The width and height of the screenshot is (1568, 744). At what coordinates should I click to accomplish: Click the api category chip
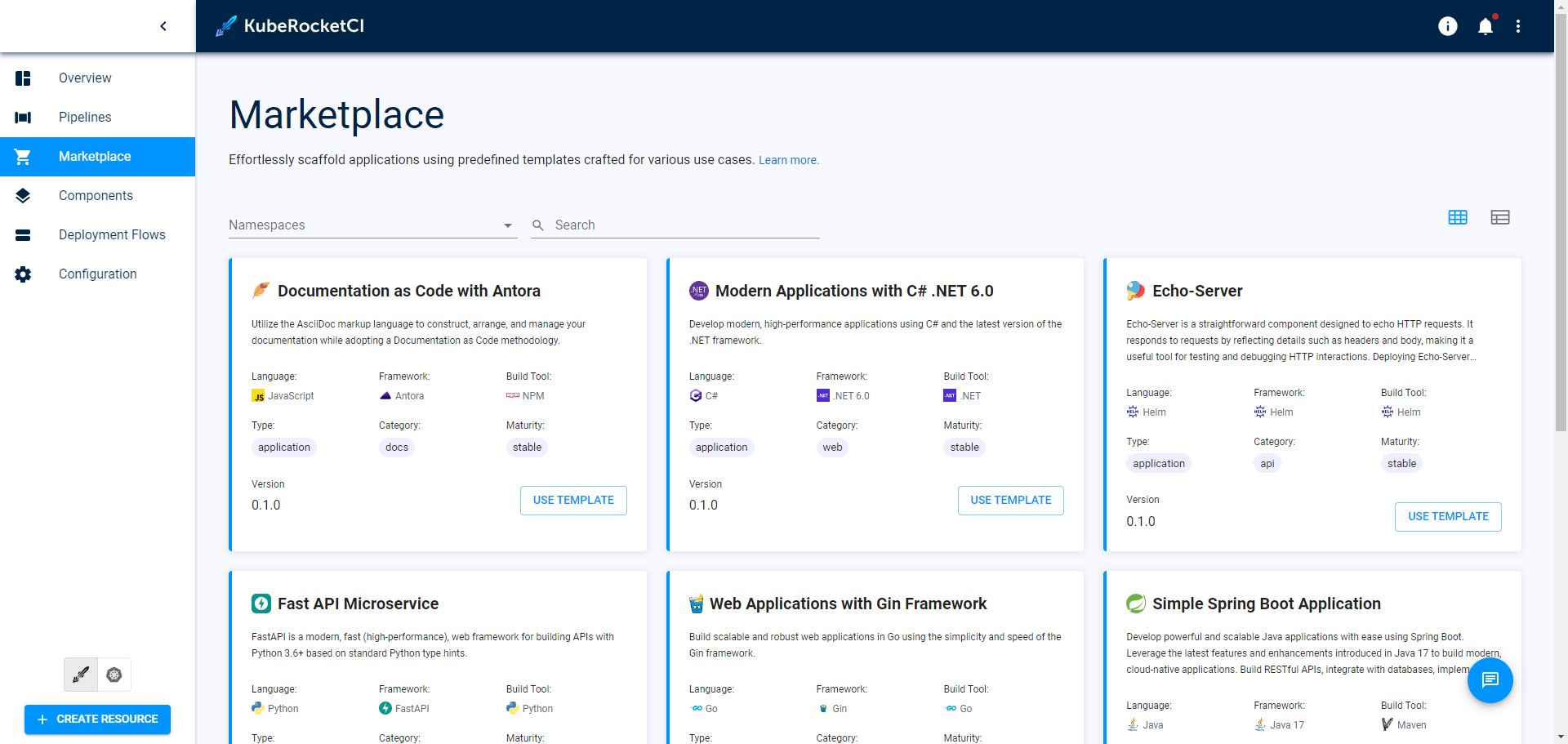click(x=1267, y=464)
